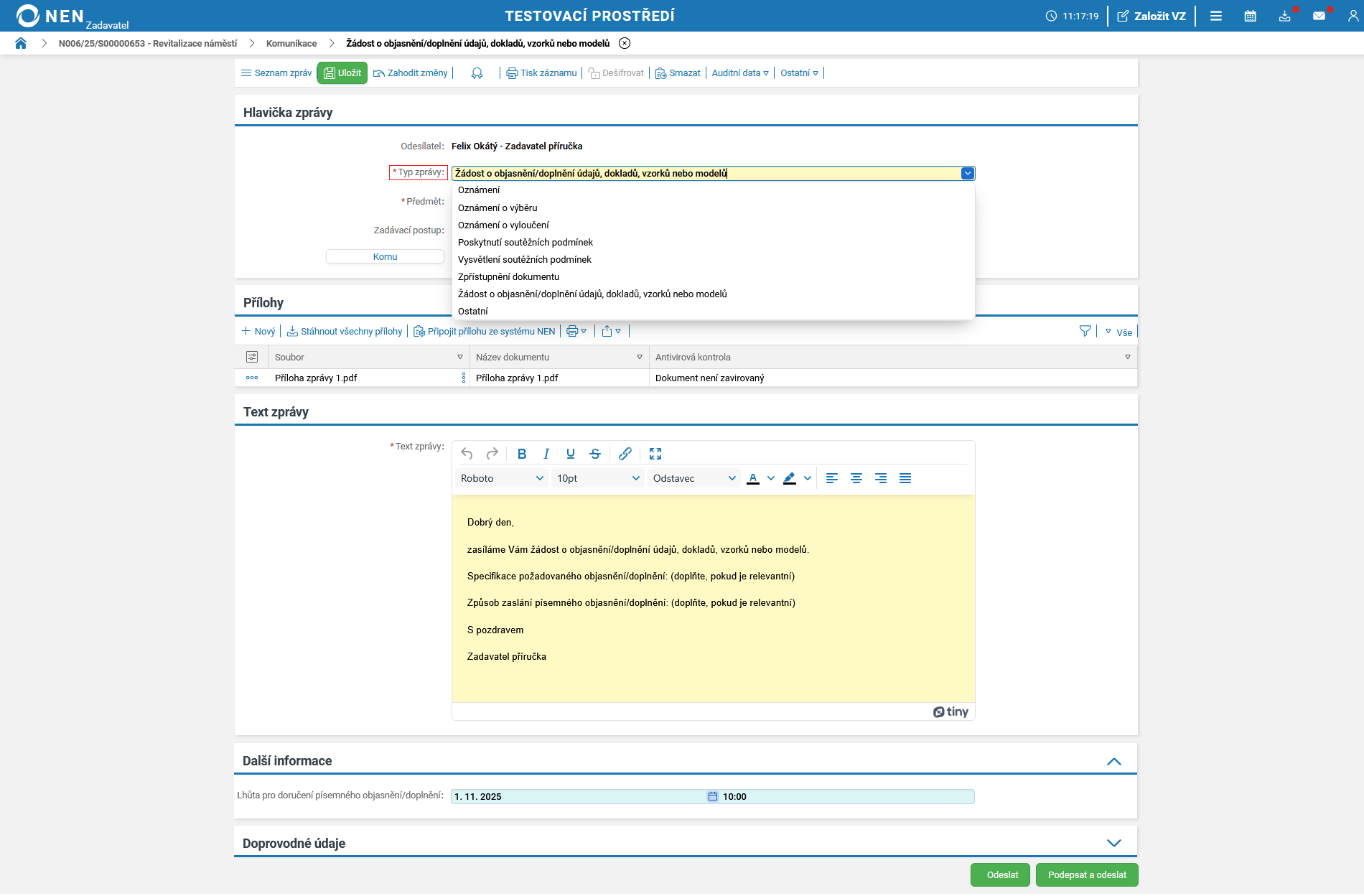Switch editor to fullscreen mode

click(655, 454)
